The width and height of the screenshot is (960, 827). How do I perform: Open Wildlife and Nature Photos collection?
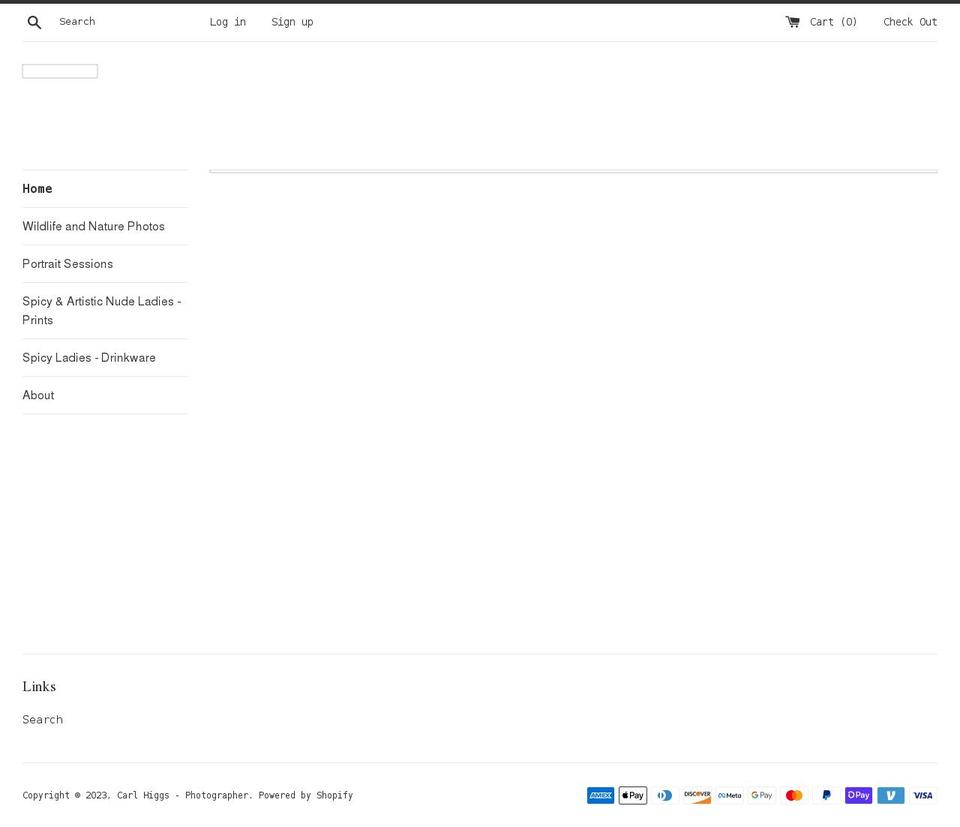[x=94, y=226]
